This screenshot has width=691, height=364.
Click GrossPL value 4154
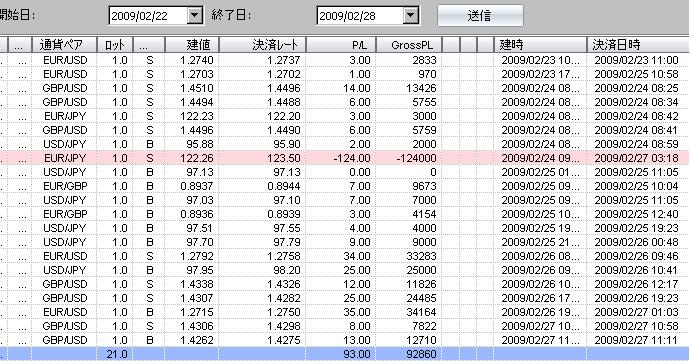coord(424,214)
